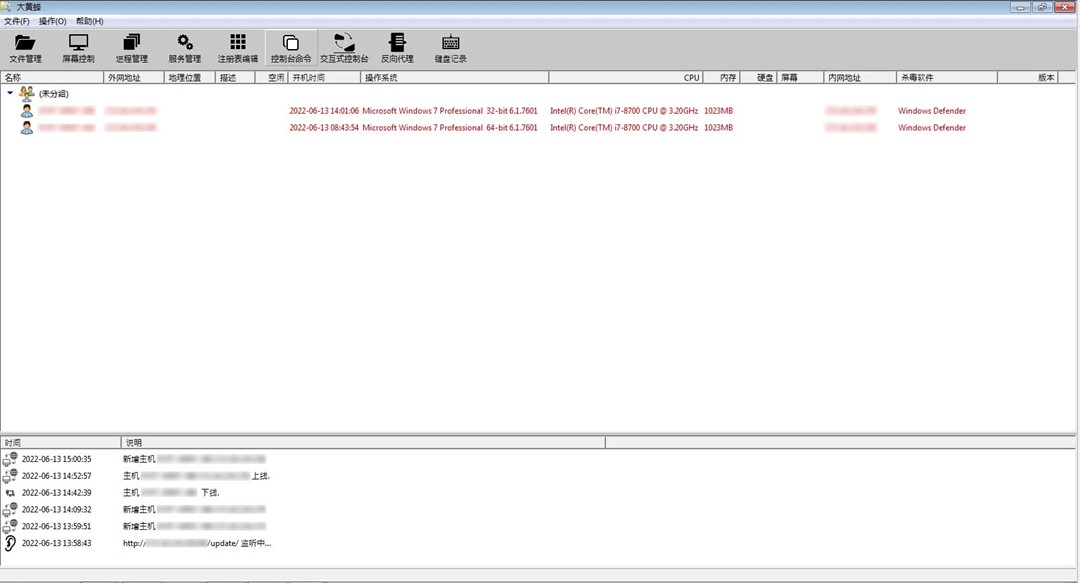Screen dimensions: 1080x583
Task: Open the 文件管理 file manager tool
Action: point(25,47)
